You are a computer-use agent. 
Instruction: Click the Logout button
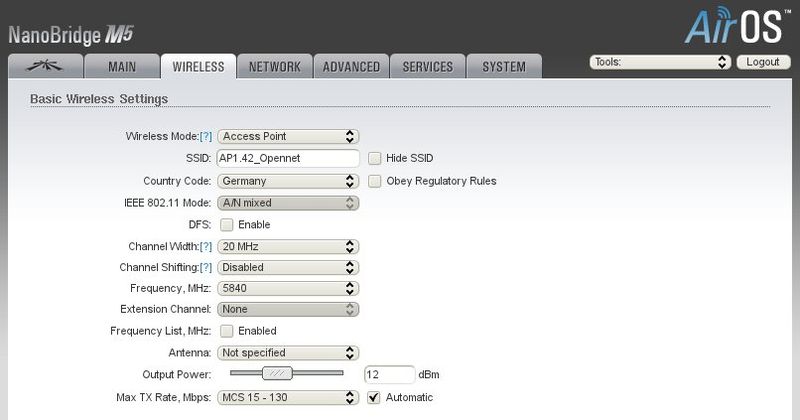(763, 62)
